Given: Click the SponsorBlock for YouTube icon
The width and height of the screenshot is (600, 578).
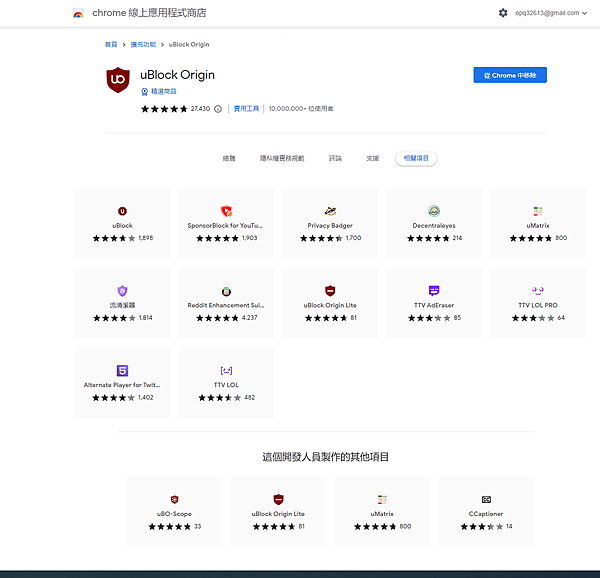Looking at the screenshot, I should click(x=226, y=211).
